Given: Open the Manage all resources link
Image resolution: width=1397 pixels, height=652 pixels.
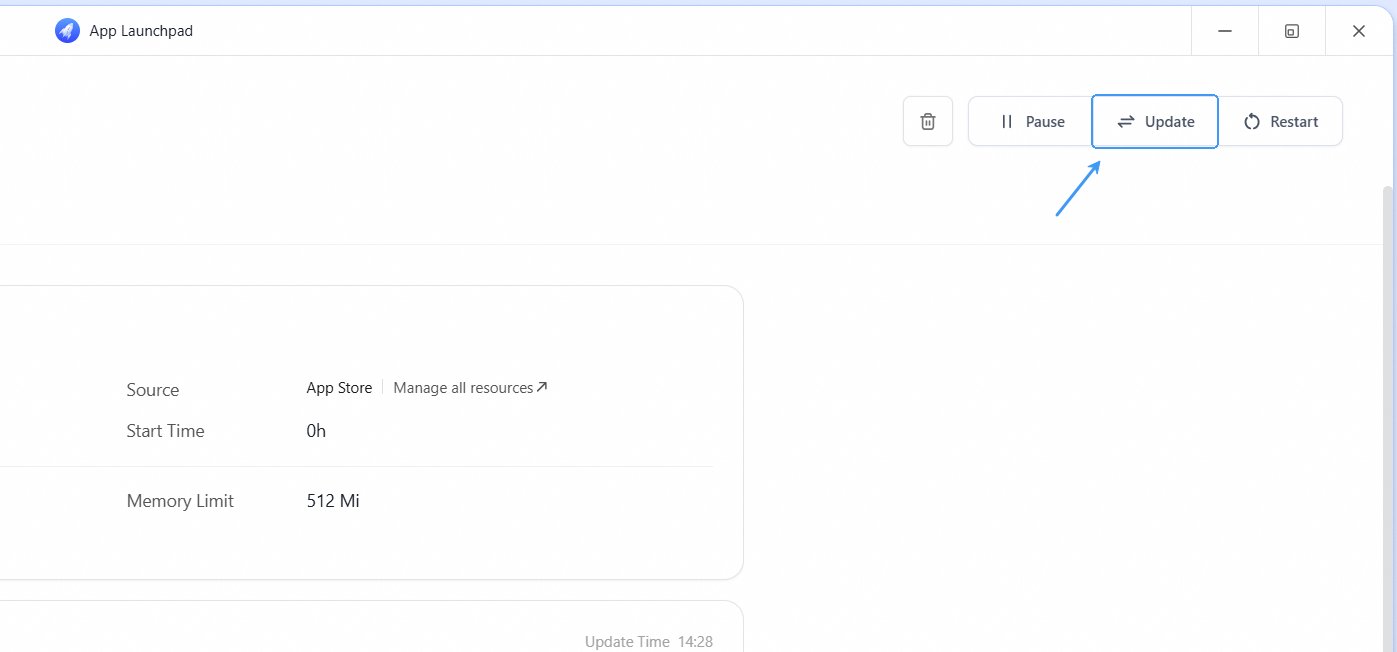Looking at the screenshot, I should (x=463, y=388).
